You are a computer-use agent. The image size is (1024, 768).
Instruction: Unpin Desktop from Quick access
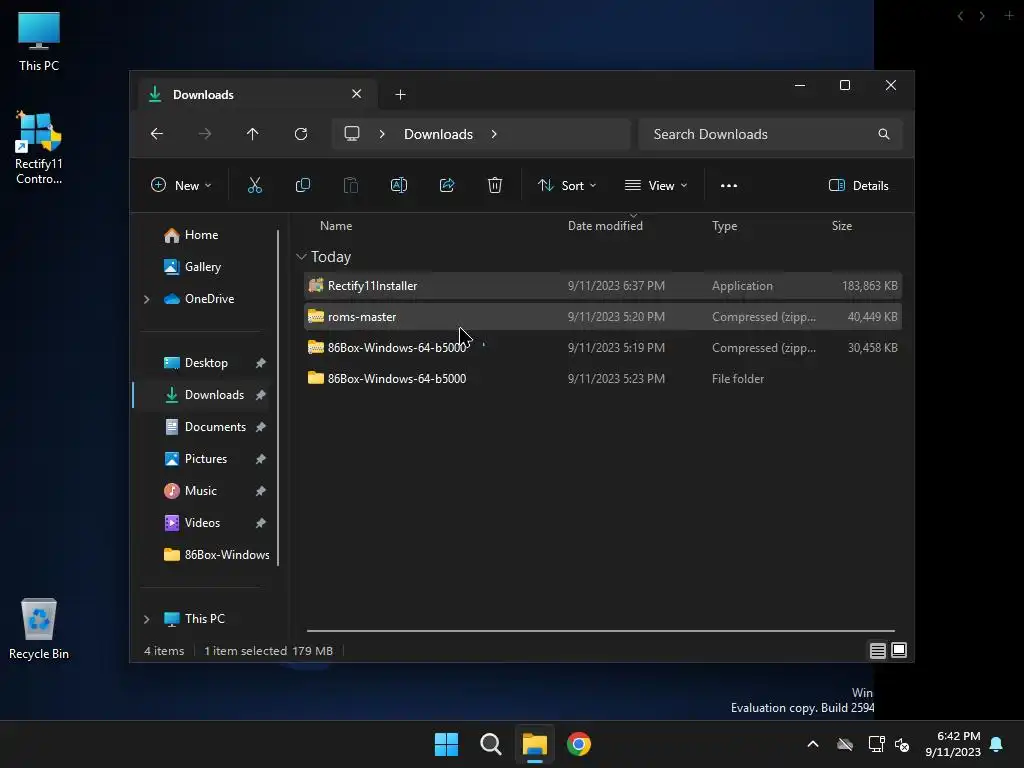click(x=261, y=363)
